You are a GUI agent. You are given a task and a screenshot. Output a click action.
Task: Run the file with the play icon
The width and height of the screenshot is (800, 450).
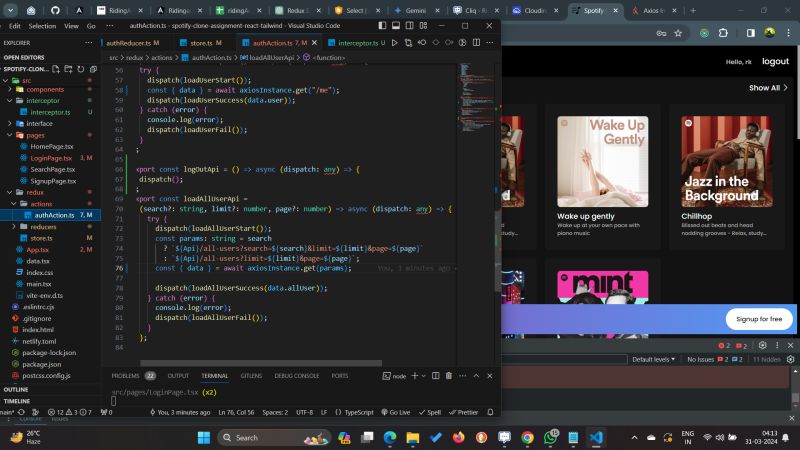click(394, 43)
